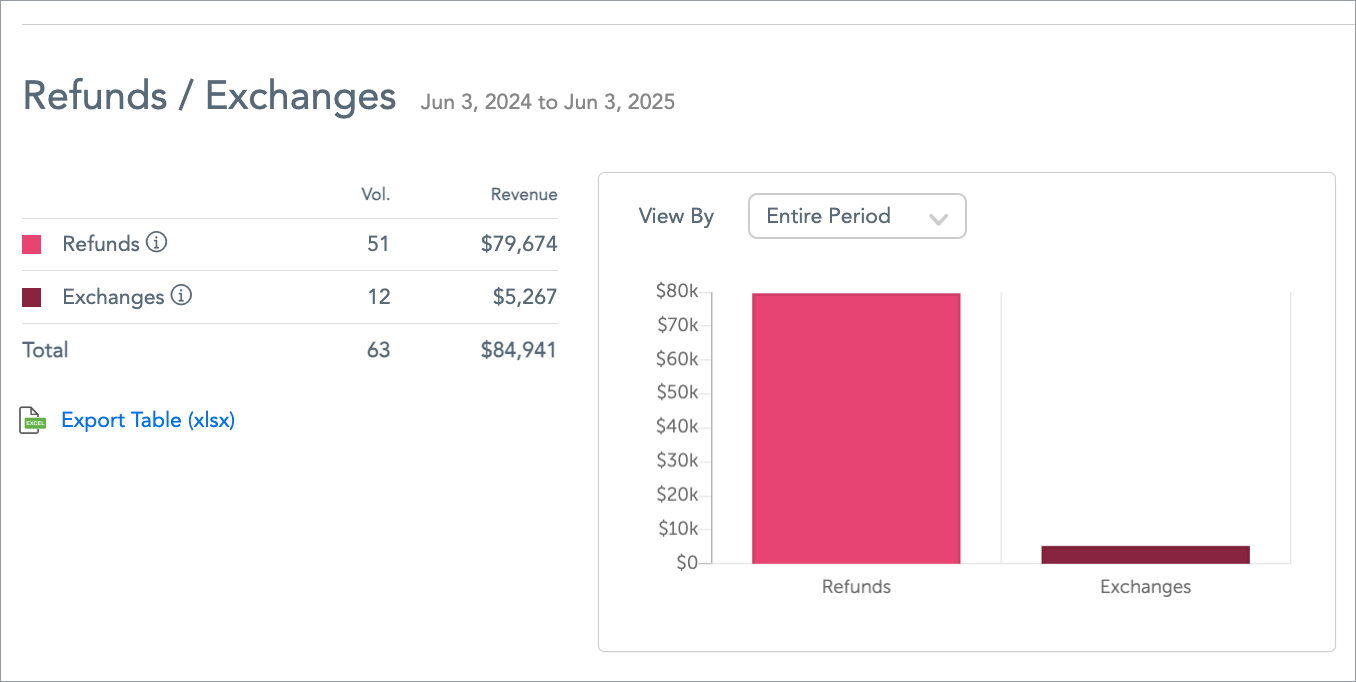Click the Total revenue value $84,941
The height and width of the screenshot is (682, 1356).
519,350
